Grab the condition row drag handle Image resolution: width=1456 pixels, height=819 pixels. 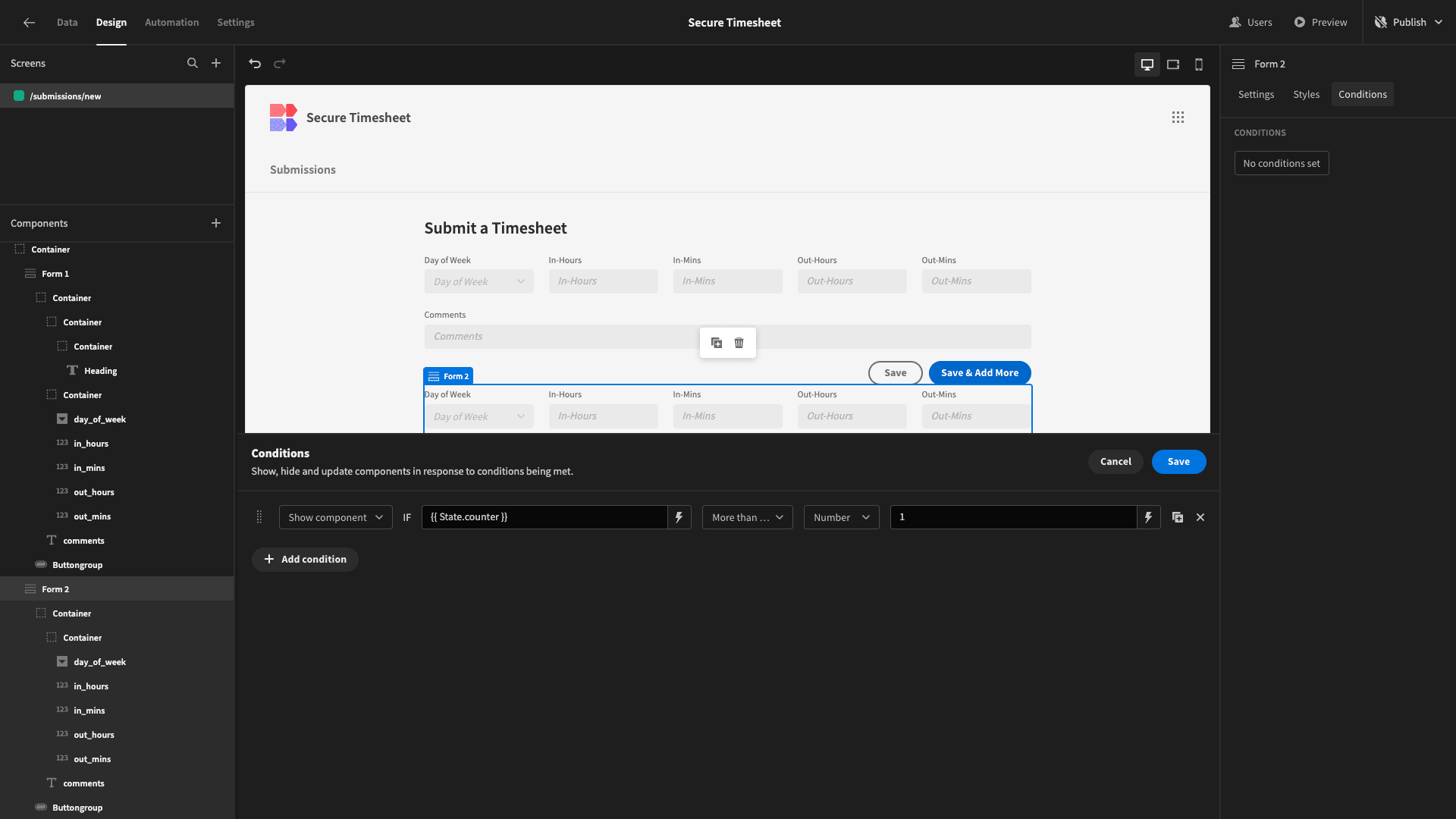point(259,517)
